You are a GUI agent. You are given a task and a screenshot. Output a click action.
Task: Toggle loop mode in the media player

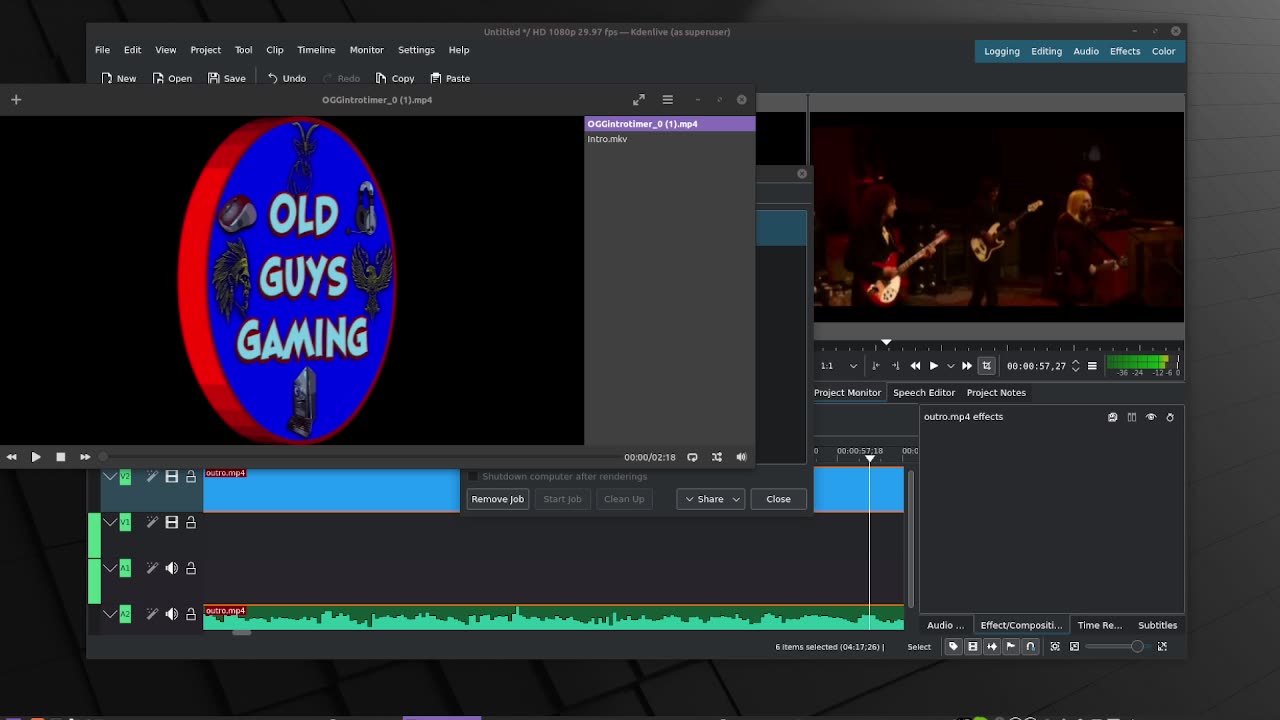(692, 457)
